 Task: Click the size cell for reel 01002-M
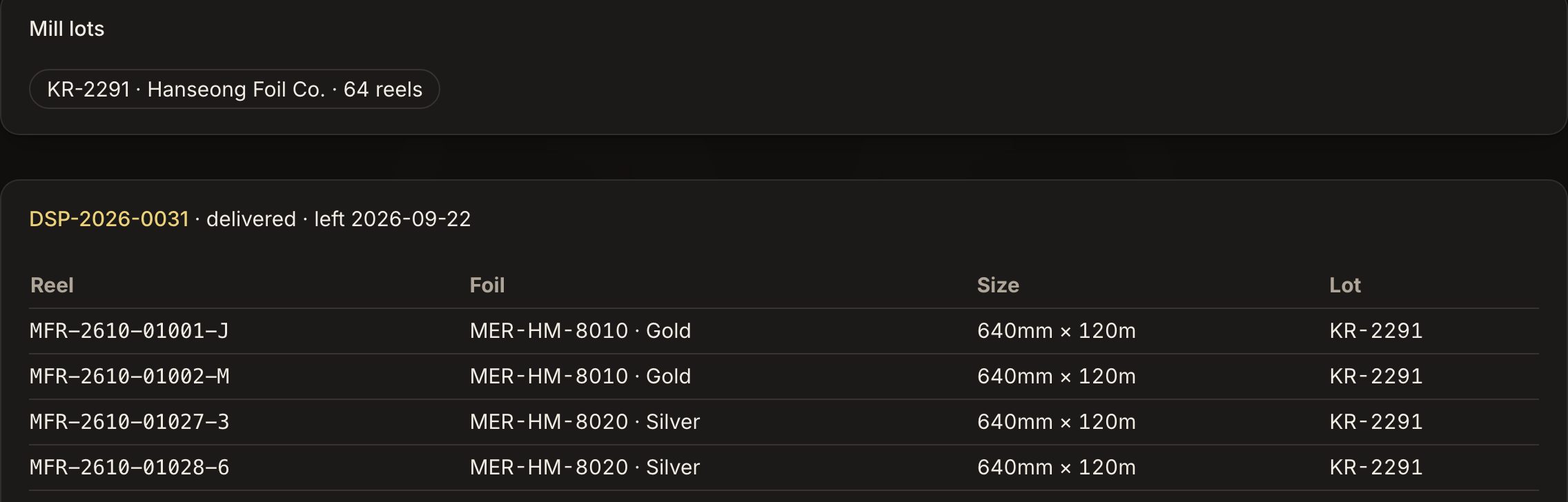pos(1057,376)
